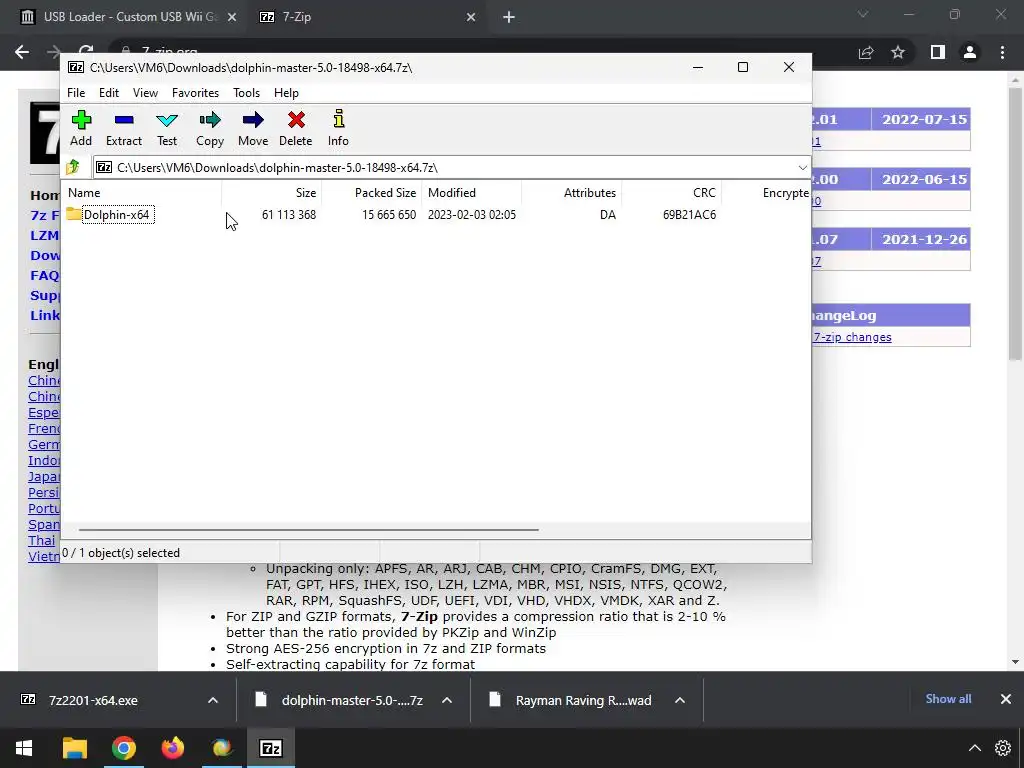Sort by the Modified column header
Image resolution: width=1024 pixels, height=768 pixels.
click(471, 193)
